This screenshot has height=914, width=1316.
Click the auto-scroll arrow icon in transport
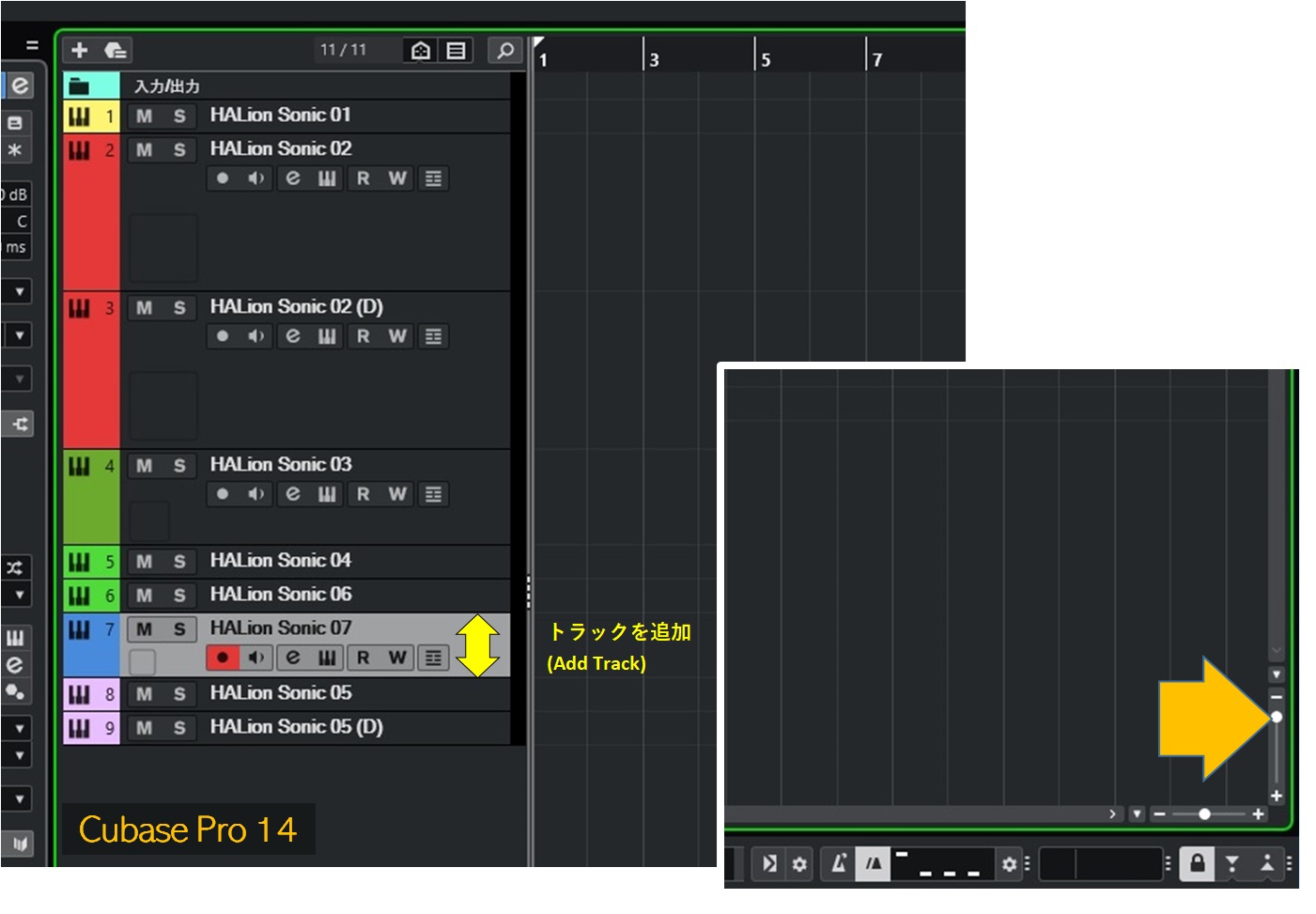pyautogui.click(x=769, y=863)
